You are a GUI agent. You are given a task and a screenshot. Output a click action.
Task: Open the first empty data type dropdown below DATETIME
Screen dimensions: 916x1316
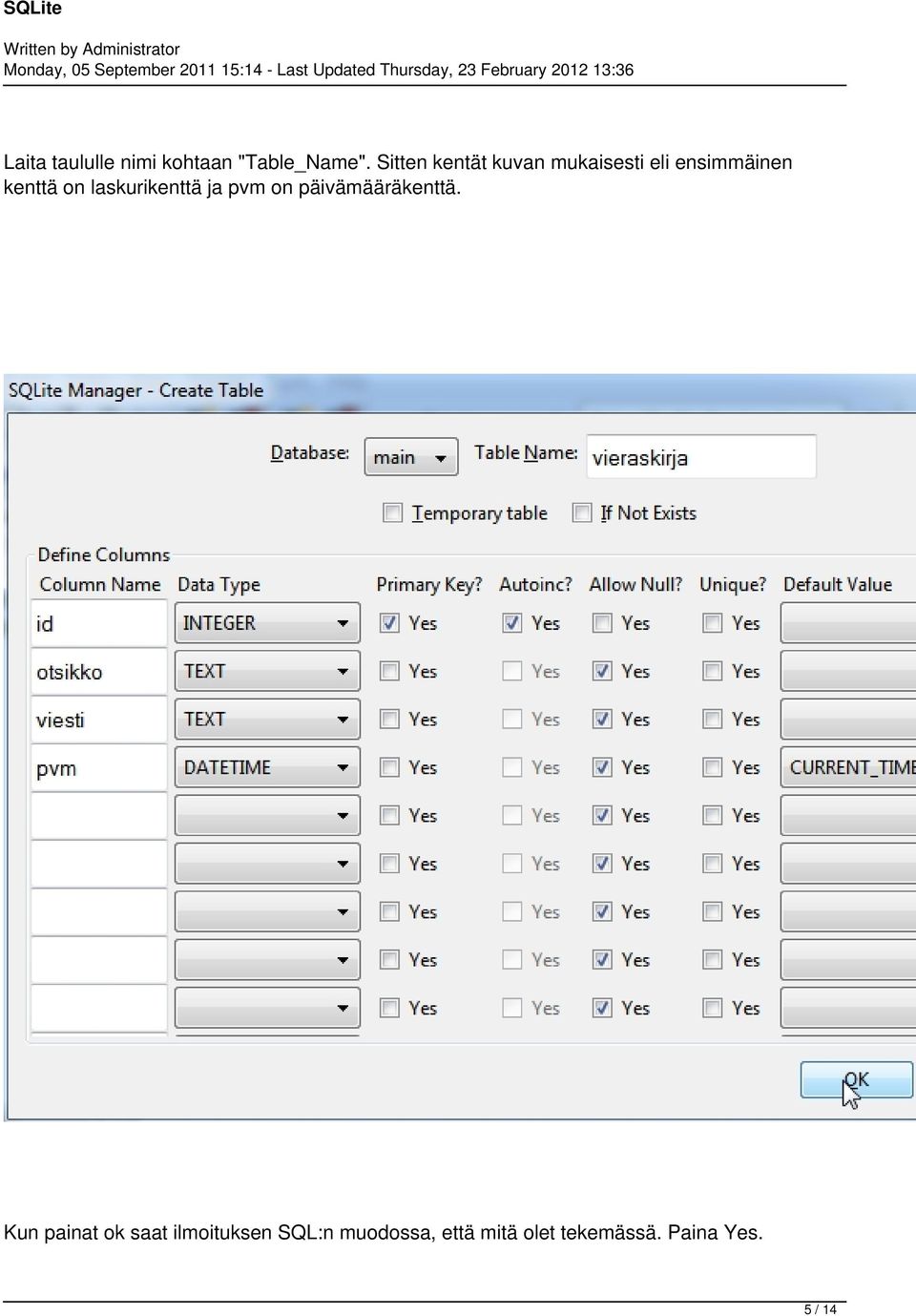267,815
